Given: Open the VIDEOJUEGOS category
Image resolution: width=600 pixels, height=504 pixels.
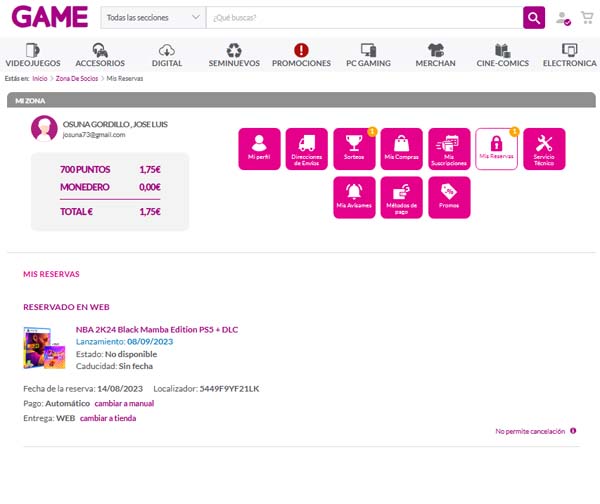Looking at the screenshot, I should (33, 55).
